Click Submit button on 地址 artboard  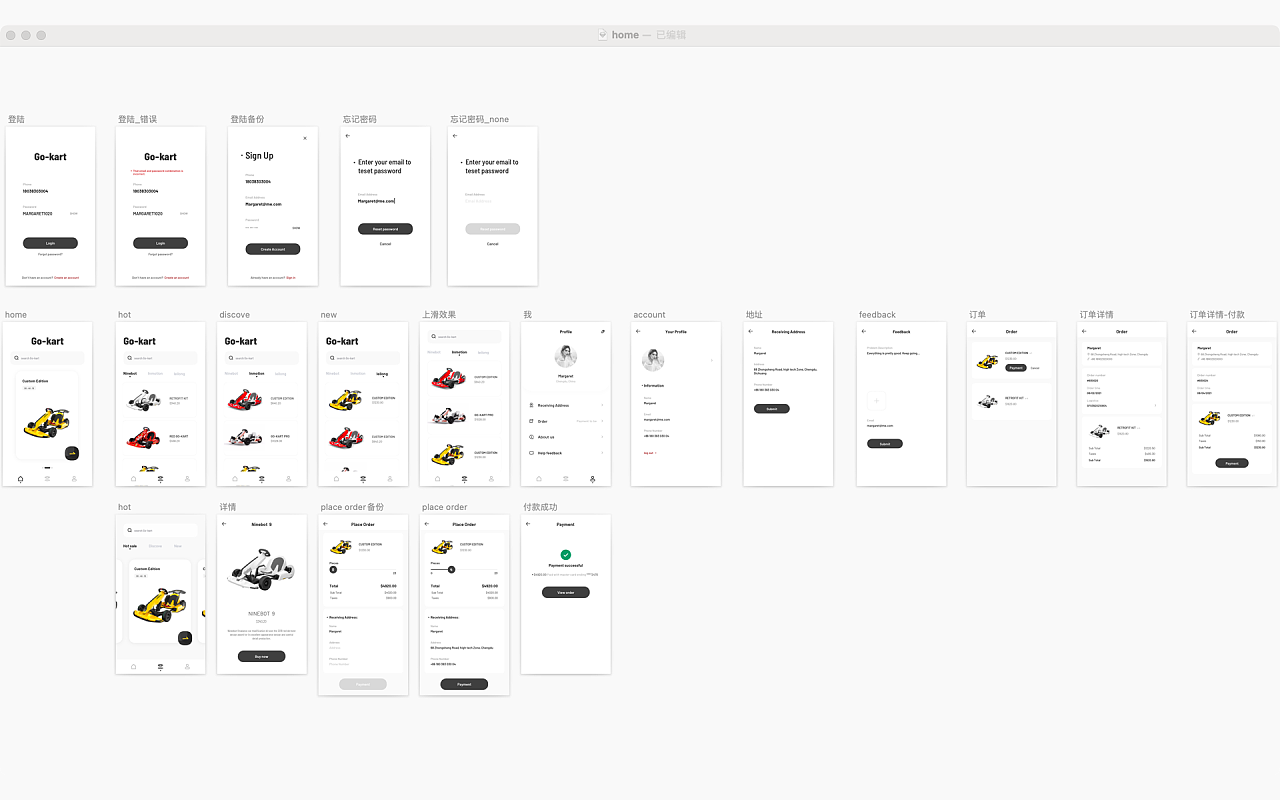[x=771, y=409]
